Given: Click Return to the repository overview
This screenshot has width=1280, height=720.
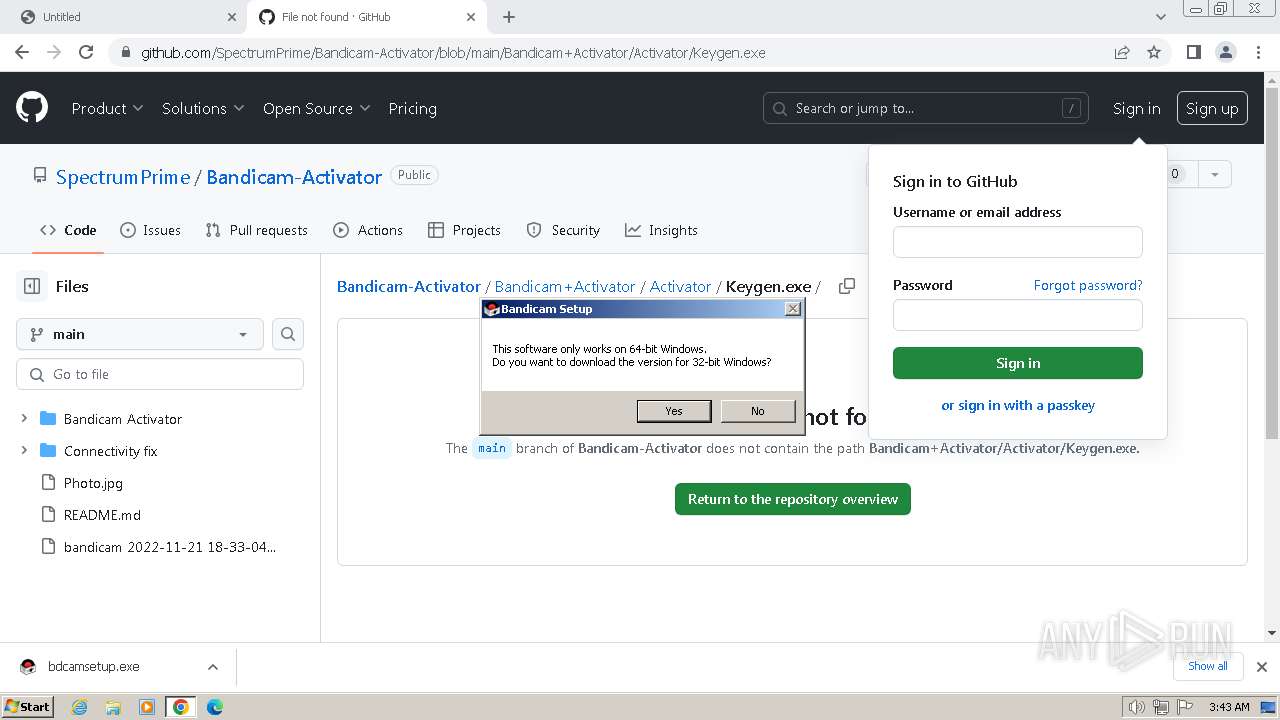Looking at the screenshot, I should pyautogui.click(x=793, y=499).
